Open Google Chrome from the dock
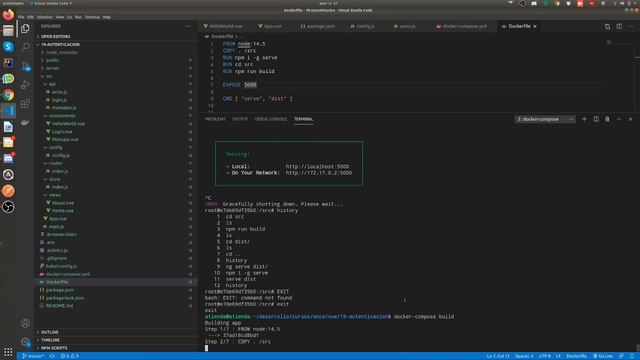 click(8, 95)
